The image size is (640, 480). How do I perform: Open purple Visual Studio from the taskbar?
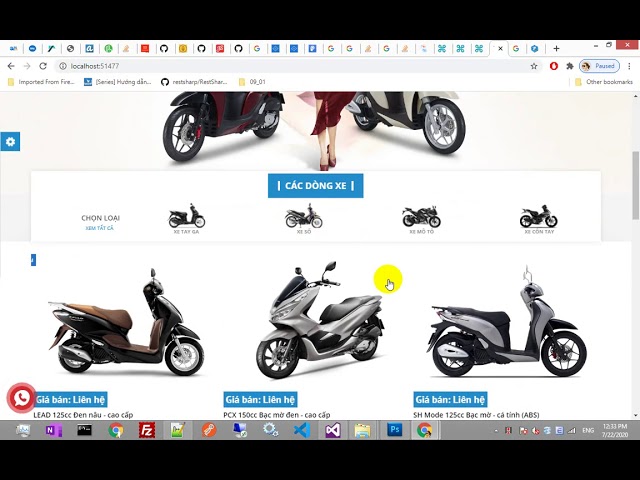[333, 430]
